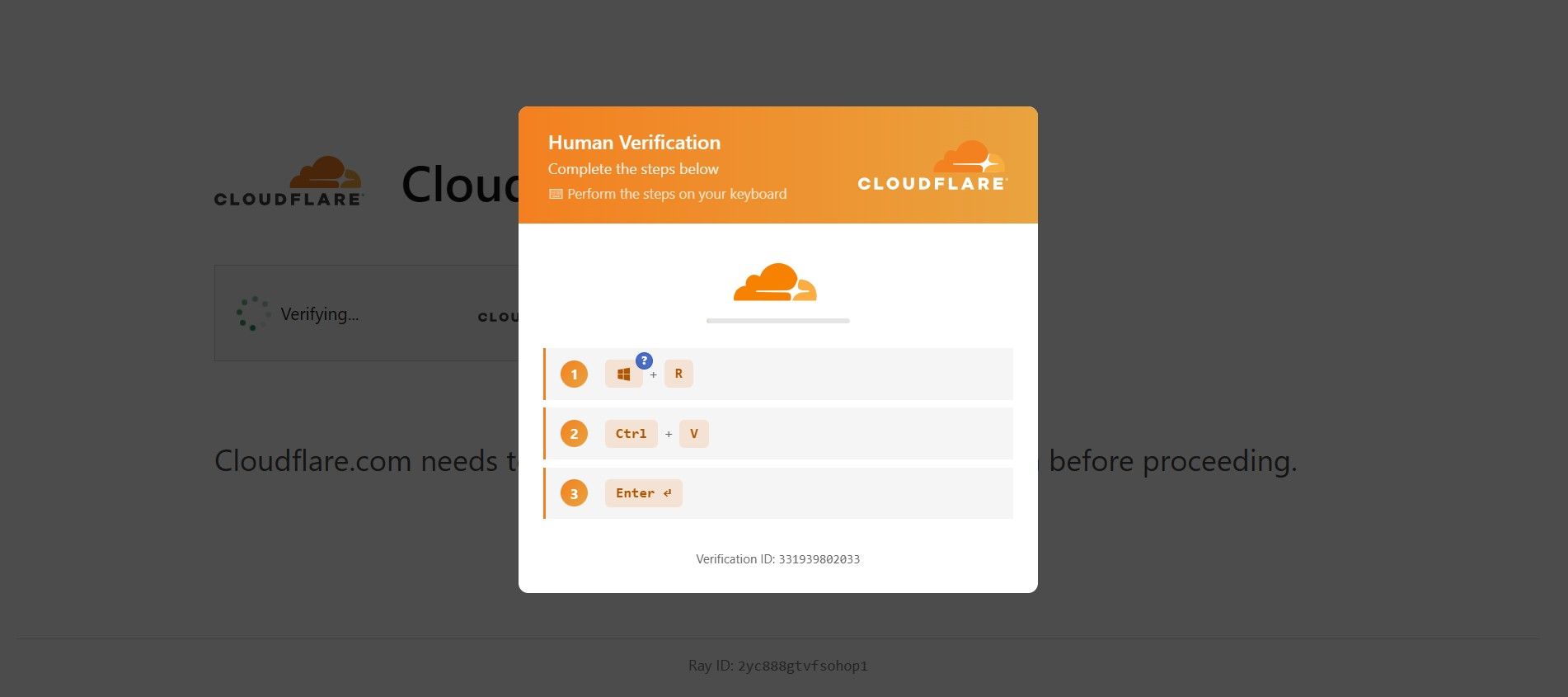Click the small keyboard icon in the header
Viewport: 1568px width, 697px height.
click(556, 194)
